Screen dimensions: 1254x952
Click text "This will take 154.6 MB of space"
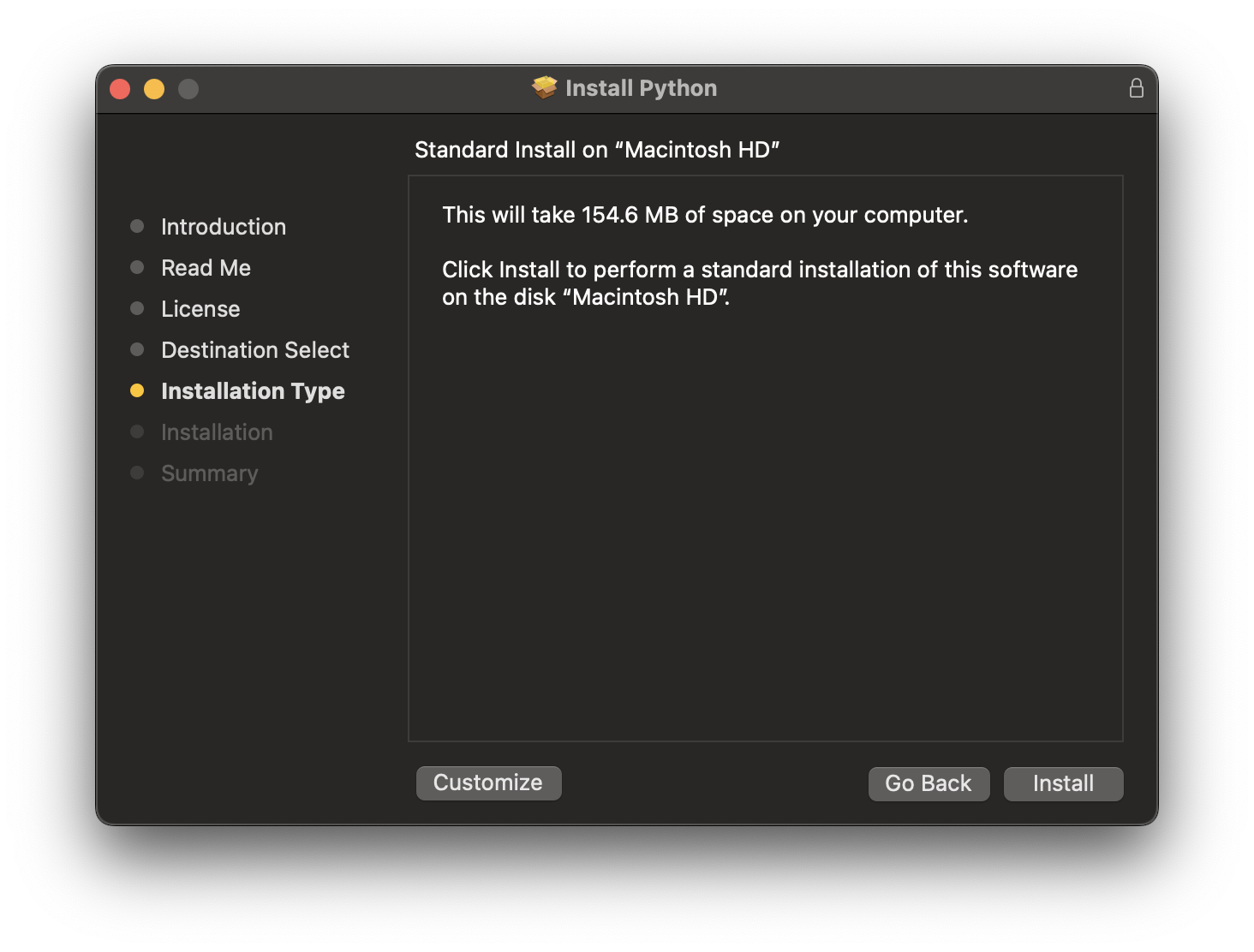click(608, 215)
